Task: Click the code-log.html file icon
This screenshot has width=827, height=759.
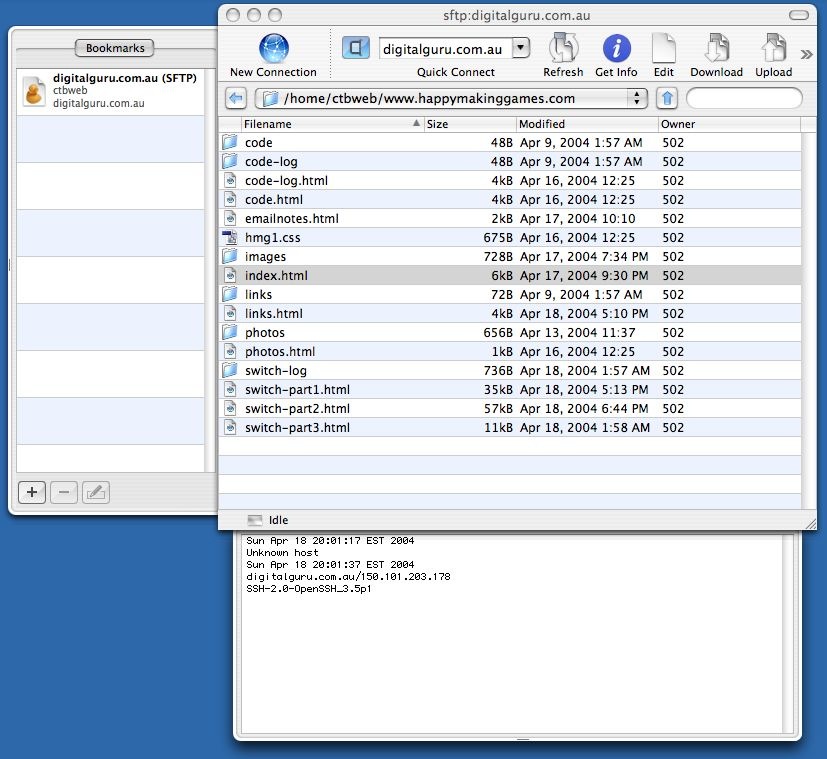Action: (230, 180)
